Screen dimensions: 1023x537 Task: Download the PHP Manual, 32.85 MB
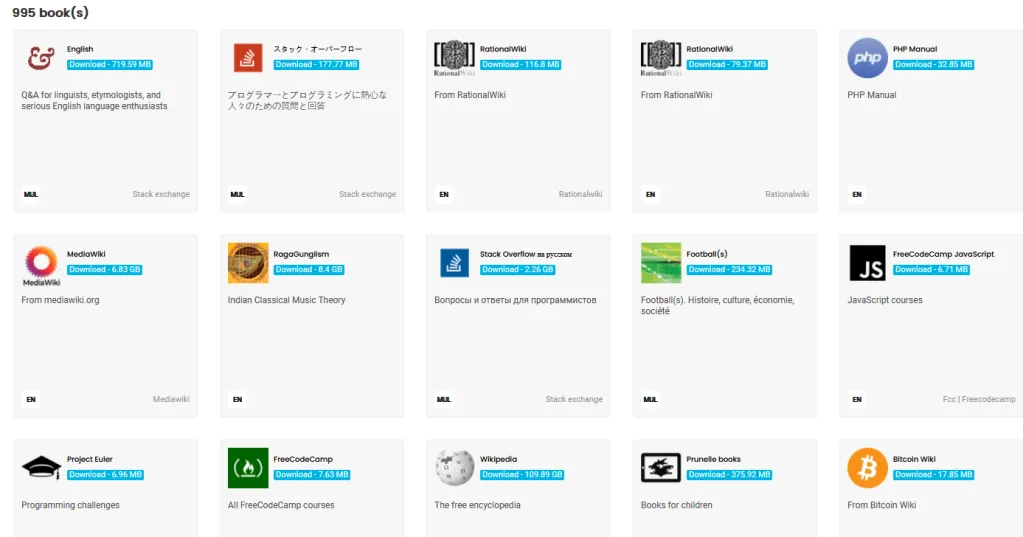click(x=934, y=65)
